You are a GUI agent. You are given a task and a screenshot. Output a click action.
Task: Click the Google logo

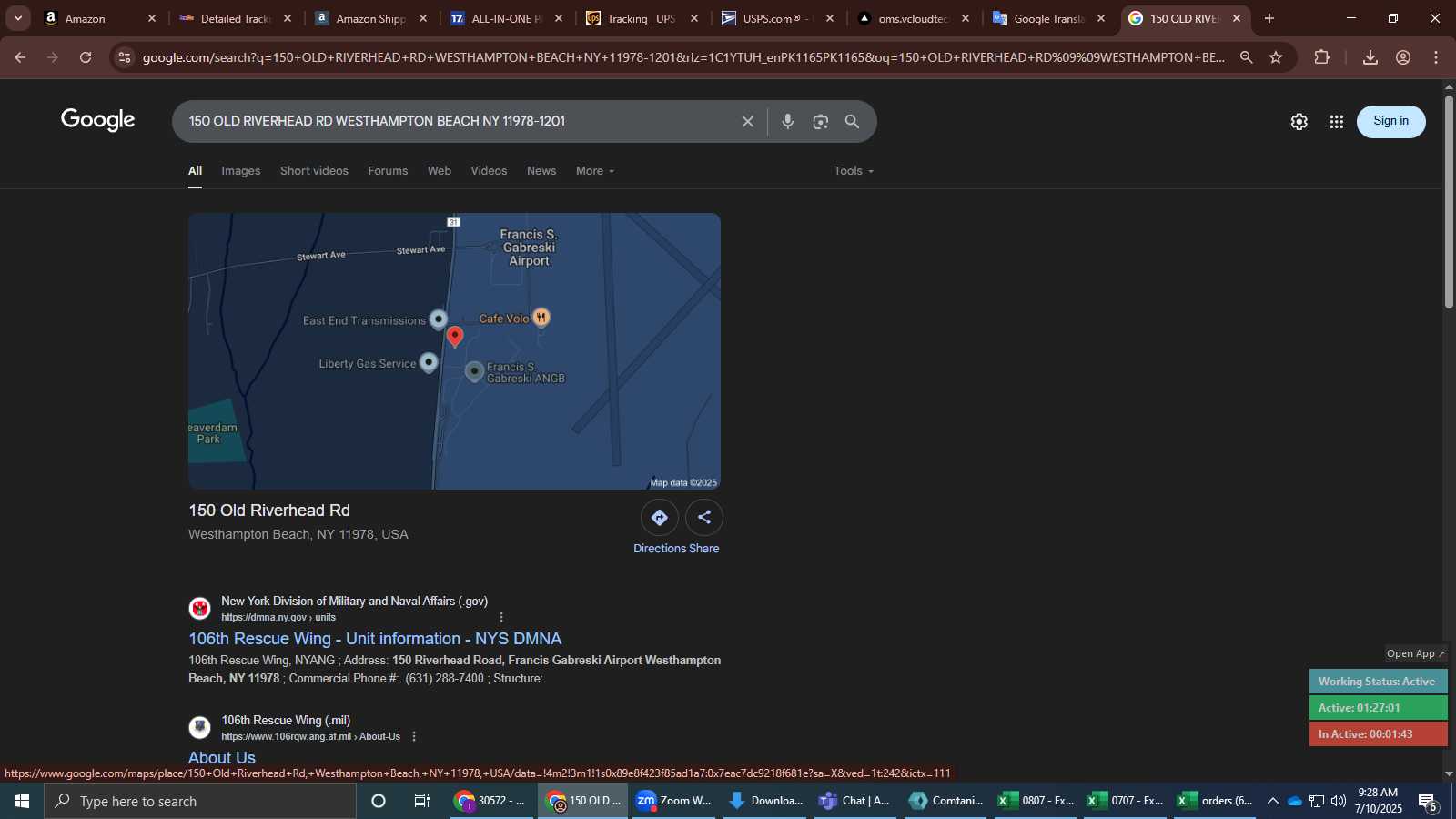click(x=98, y=120)
